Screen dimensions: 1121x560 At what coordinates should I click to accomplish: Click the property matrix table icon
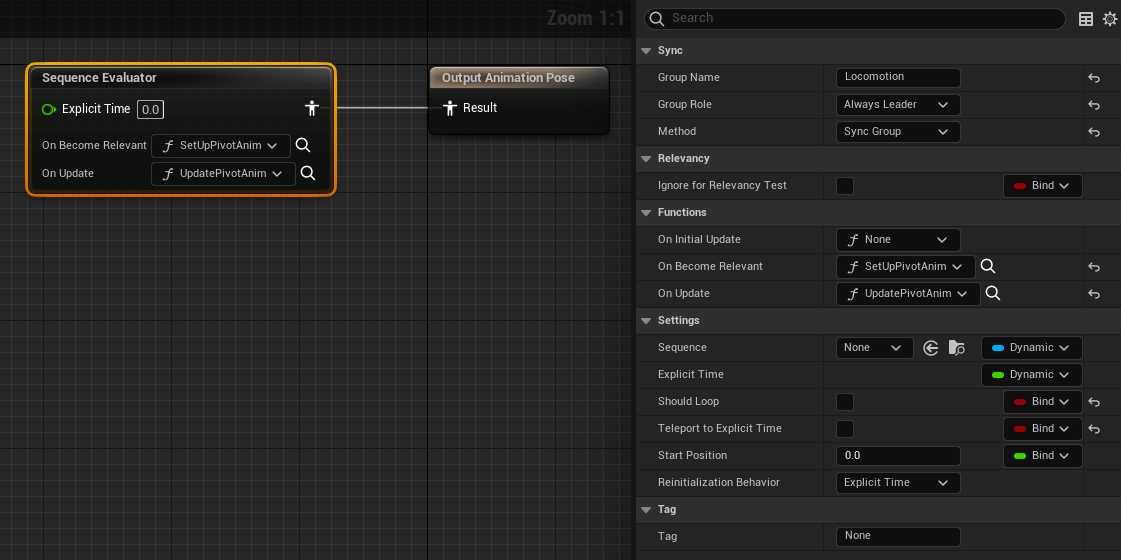(1086, 19)
